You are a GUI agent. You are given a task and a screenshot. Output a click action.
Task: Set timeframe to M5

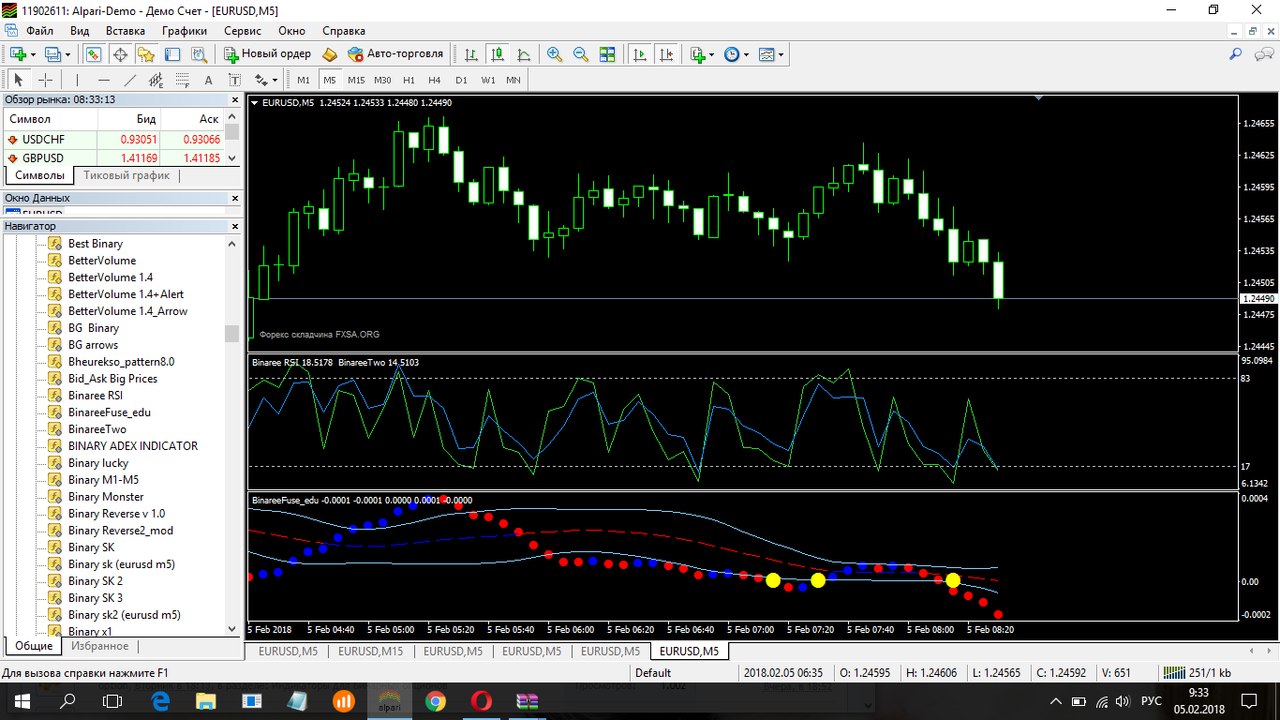[x=330, y=80]
